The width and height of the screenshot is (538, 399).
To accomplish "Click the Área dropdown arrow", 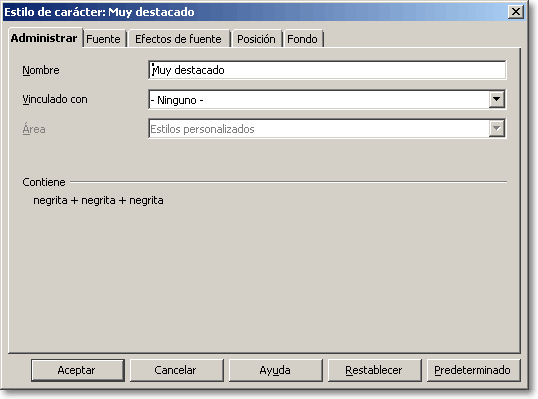I will click(496, 129).
